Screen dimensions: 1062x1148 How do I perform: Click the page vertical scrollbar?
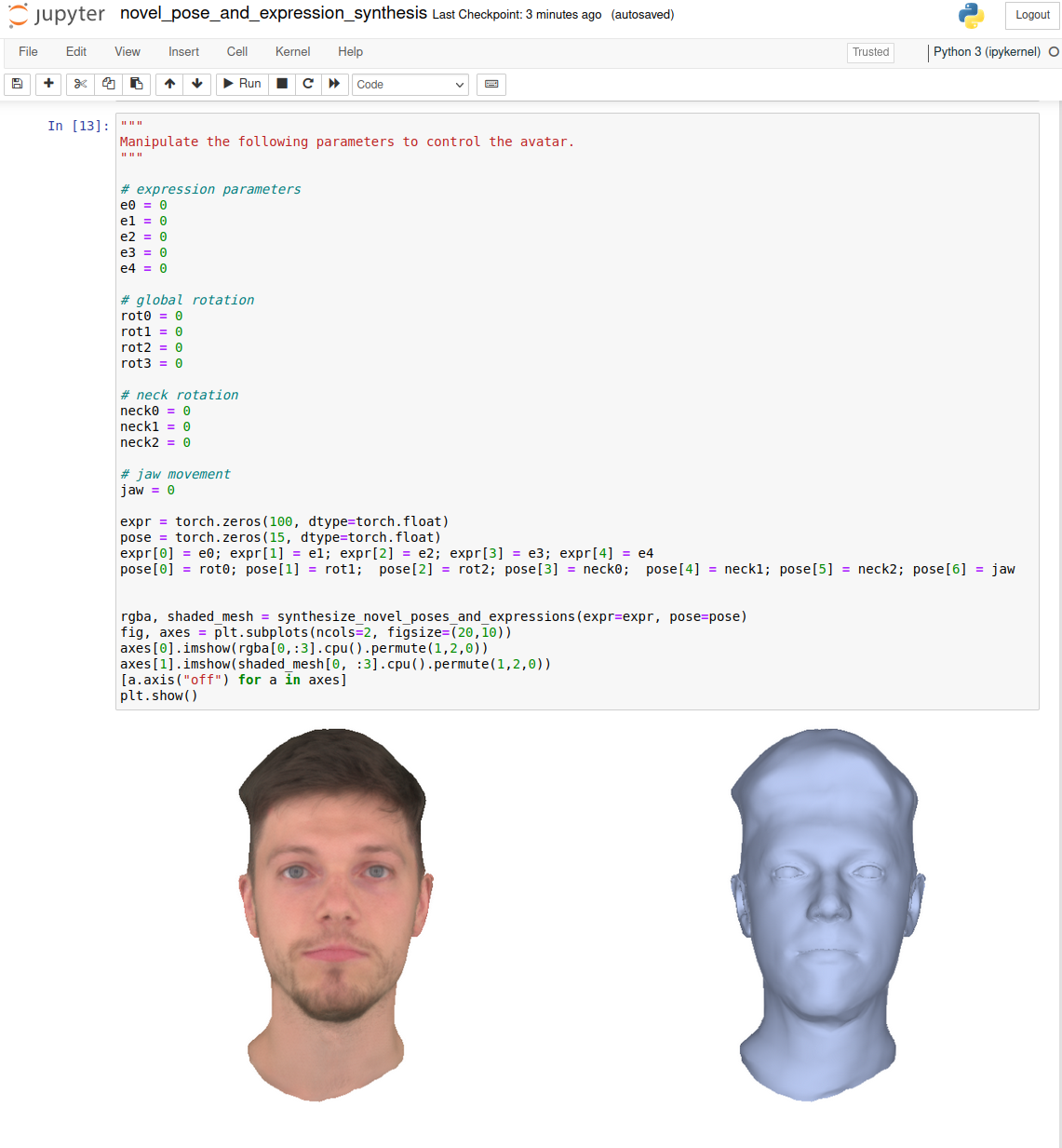1058,624
